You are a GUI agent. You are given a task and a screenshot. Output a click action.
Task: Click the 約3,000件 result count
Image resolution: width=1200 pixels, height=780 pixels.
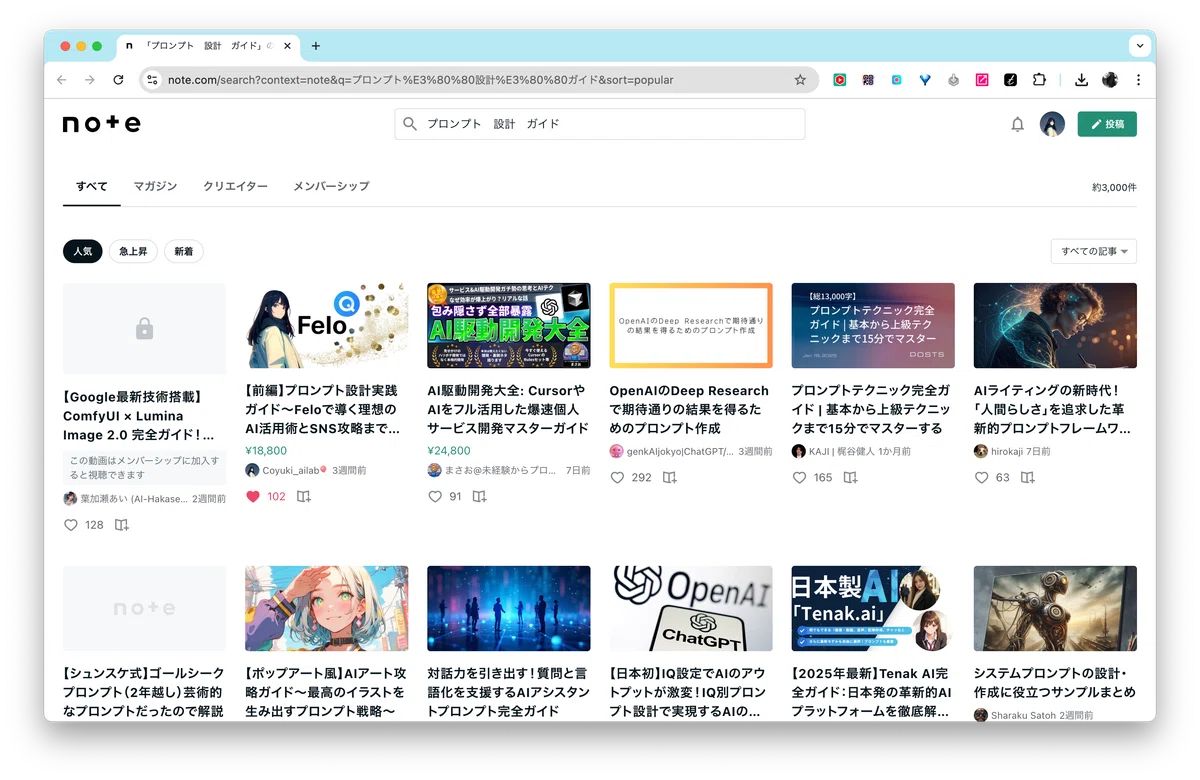point(1114,187)
